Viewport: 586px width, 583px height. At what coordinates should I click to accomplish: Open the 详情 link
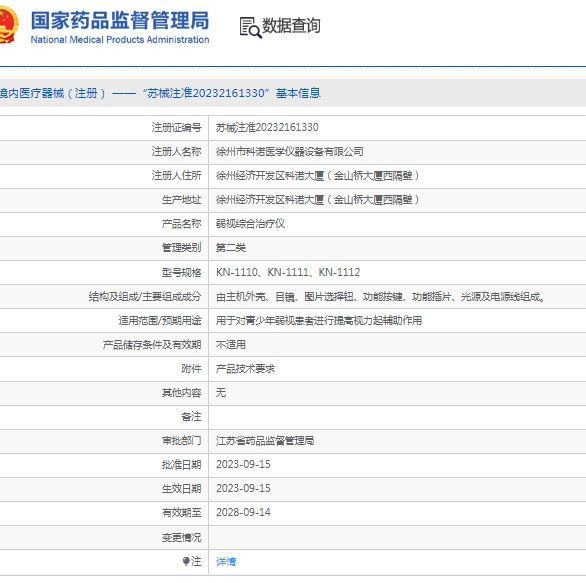(226, 561)
